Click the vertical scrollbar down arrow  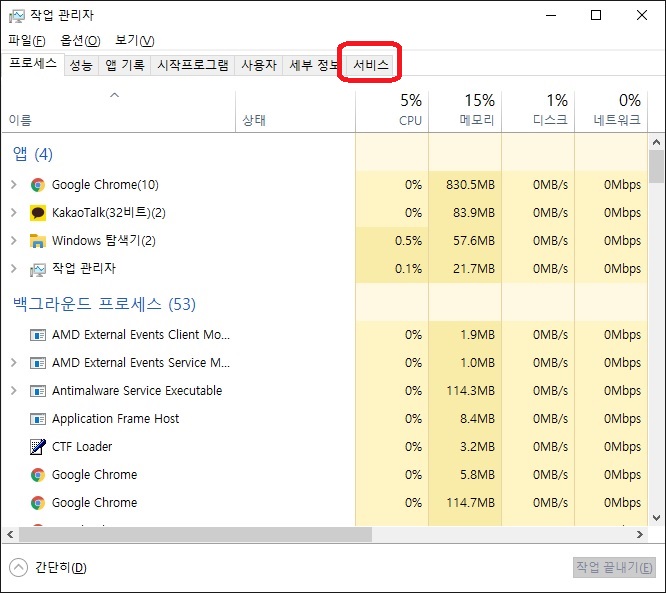[x=656, y=518]
